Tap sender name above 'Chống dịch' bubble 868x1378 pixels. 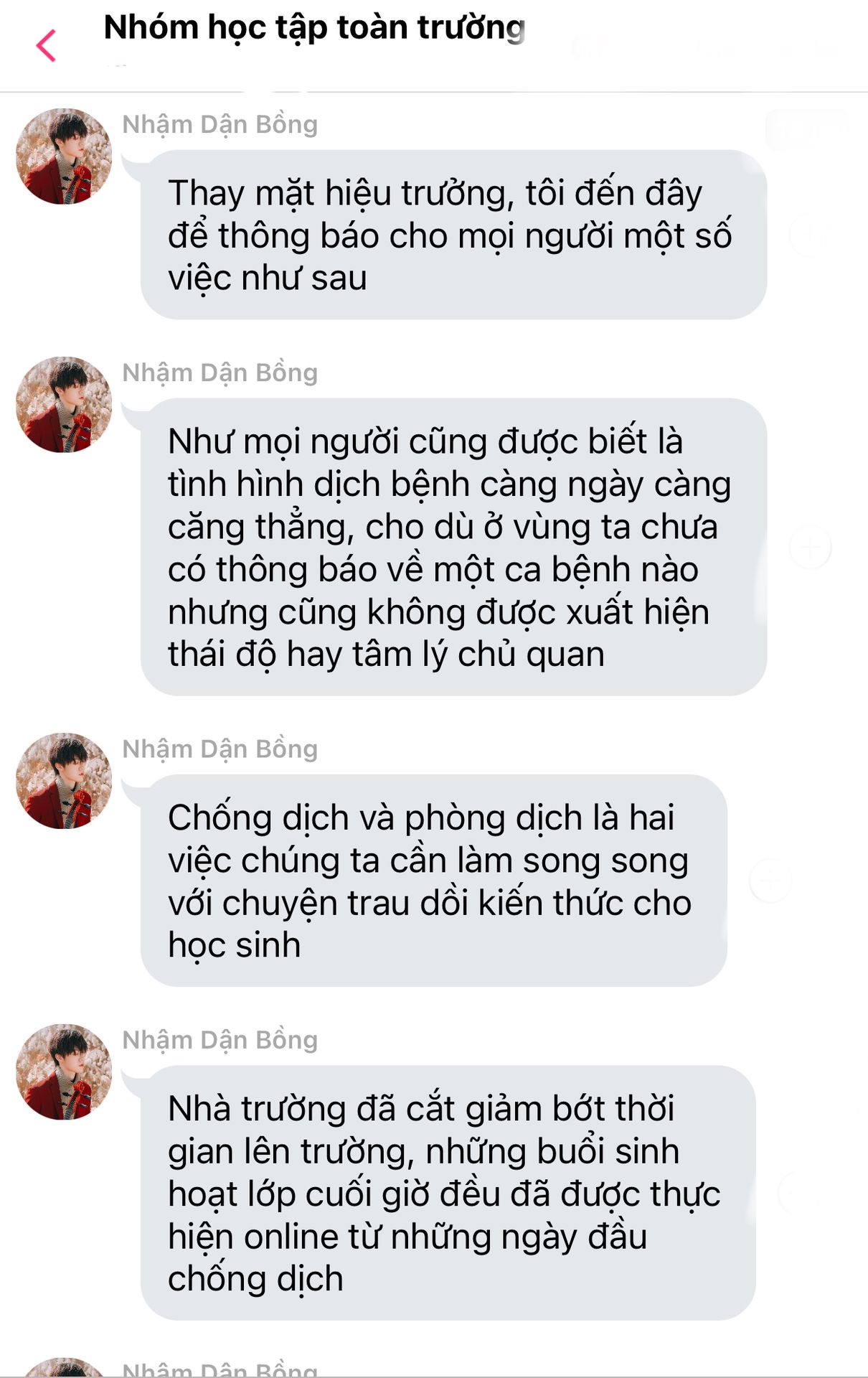point(220,749)
